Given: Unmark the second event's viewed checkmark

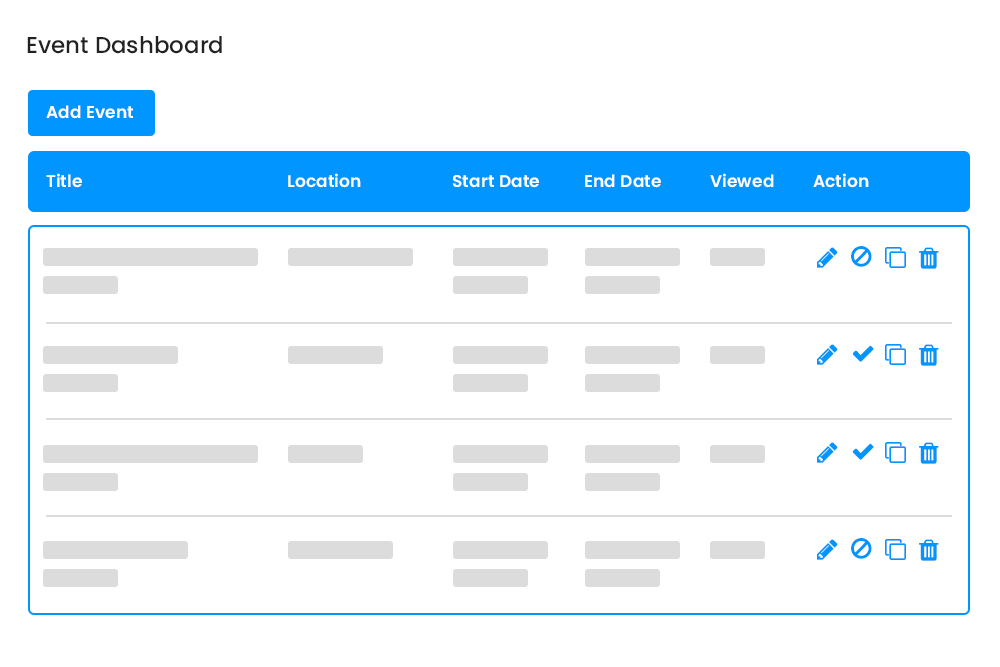Looking at the screenshot, I should coord(861,354).
